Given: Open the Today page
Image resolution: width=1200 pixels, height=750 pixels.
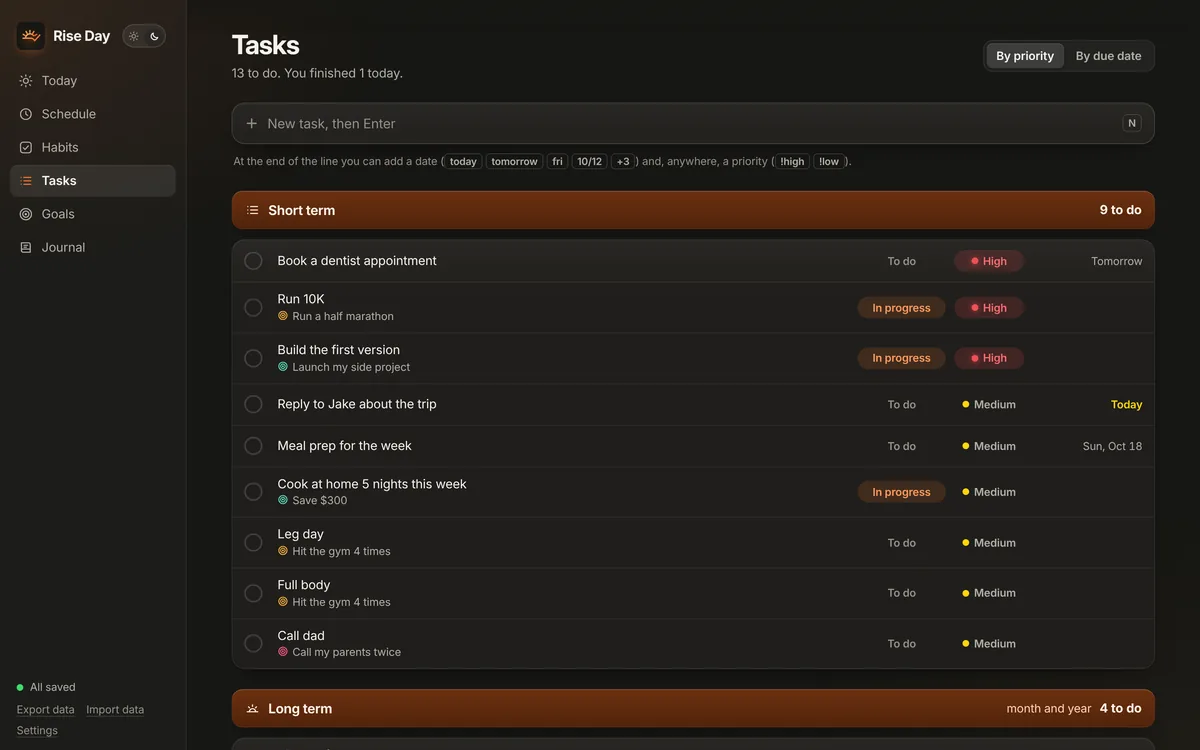Looking at the screenshot, I should pos(93,81).
